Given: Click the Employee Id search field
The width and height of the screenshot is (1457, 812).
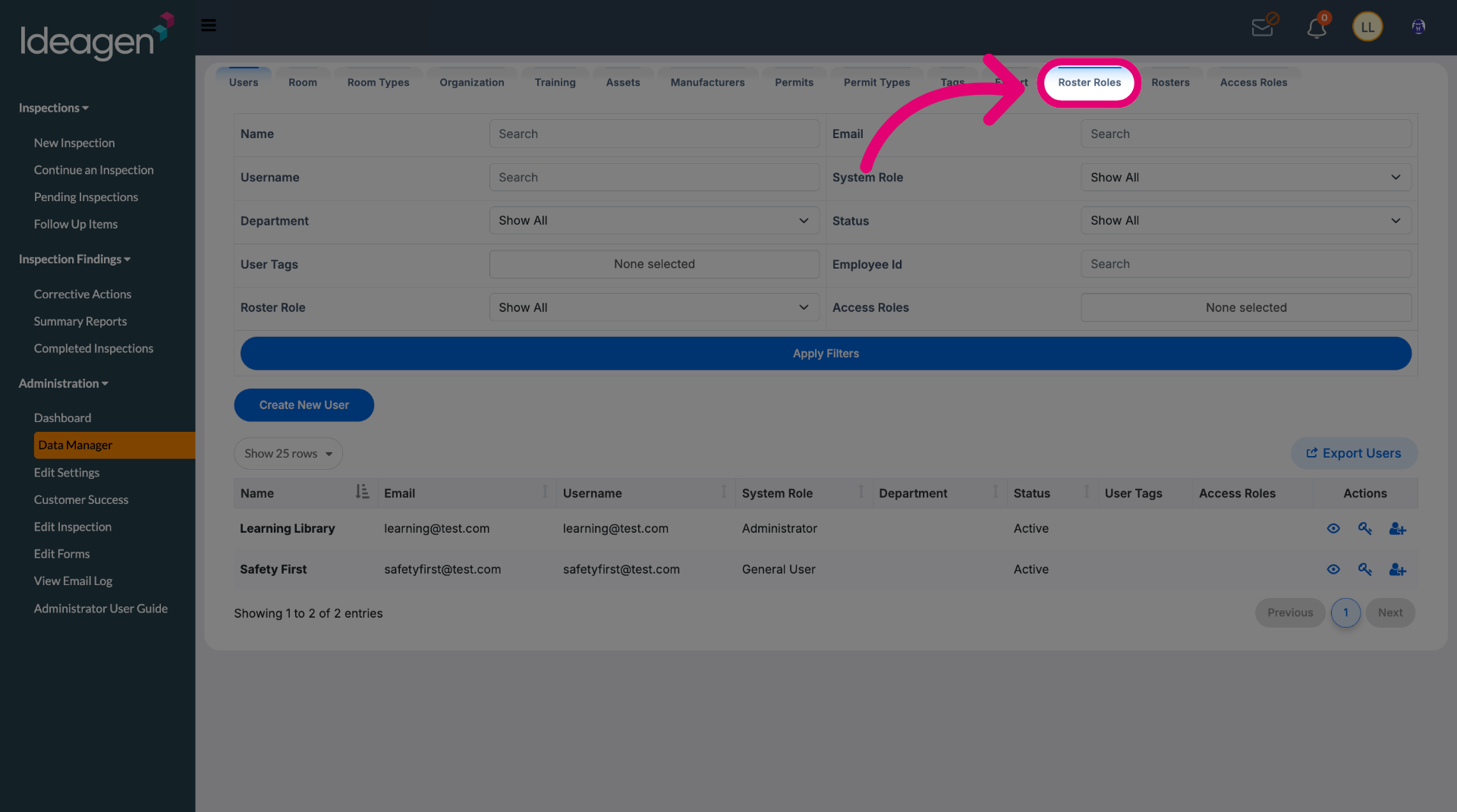Looking at the screenshot, I should [1246, 264].
